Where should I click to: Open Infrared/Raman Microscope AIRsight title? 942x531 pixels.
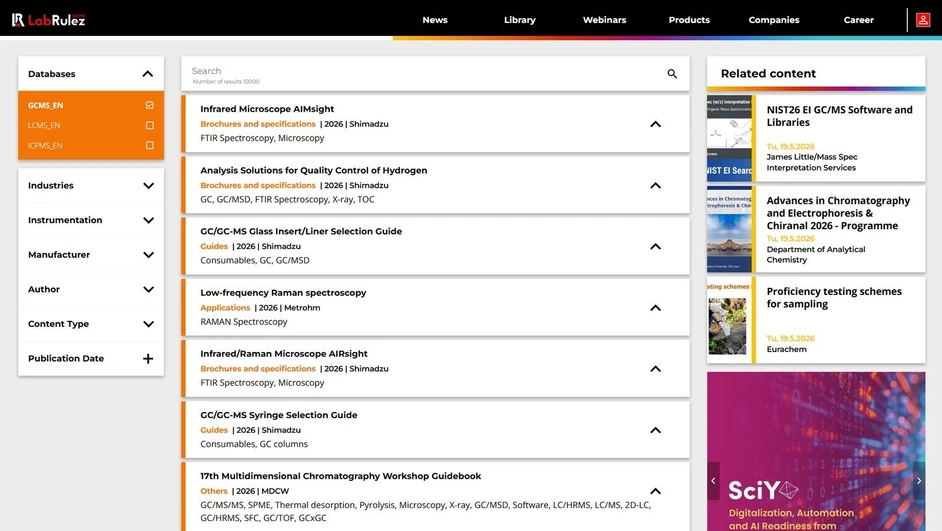[x=284, y=354]
